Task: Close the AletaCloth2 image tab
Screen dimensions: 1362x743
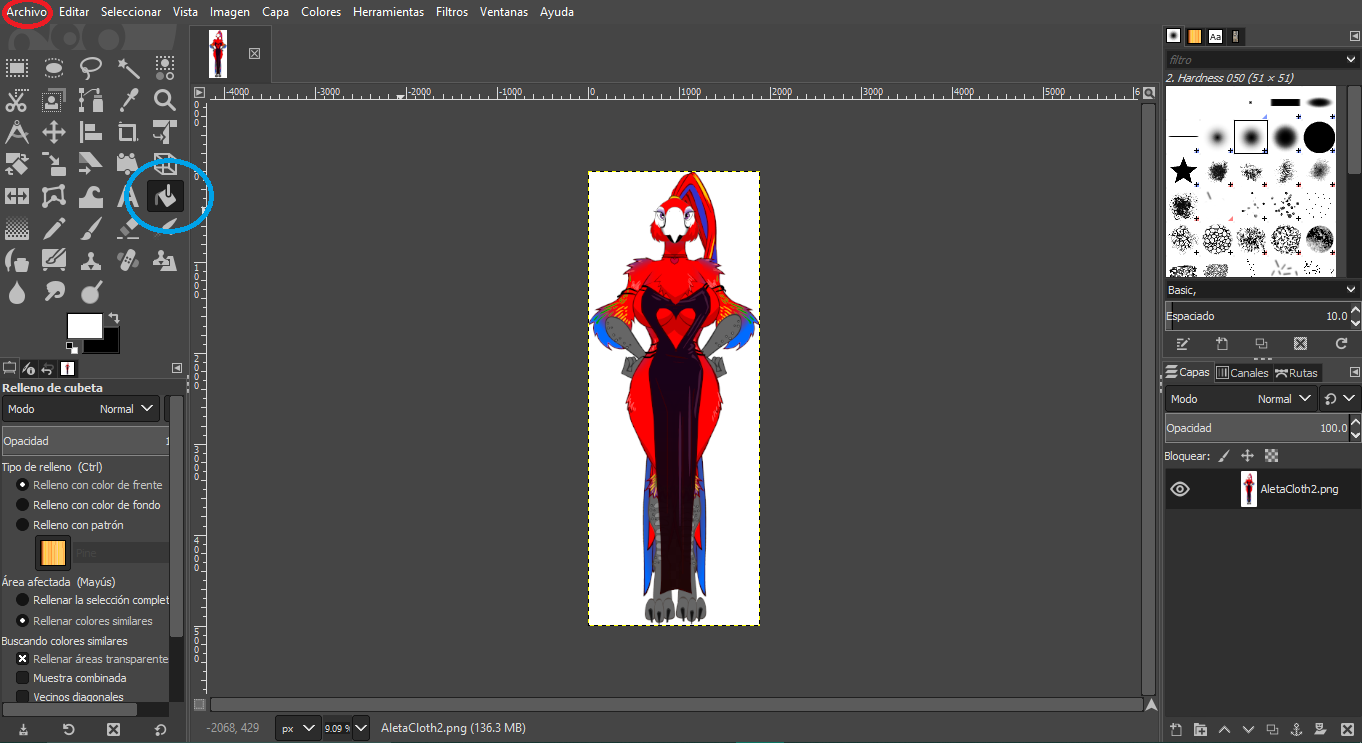Action: click(x=254, y=53)
